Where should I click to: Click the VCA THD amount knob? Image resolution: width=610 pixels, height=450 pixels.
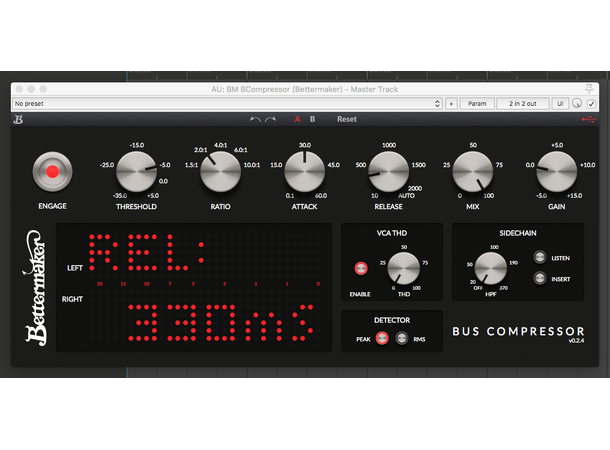[404, 268]
